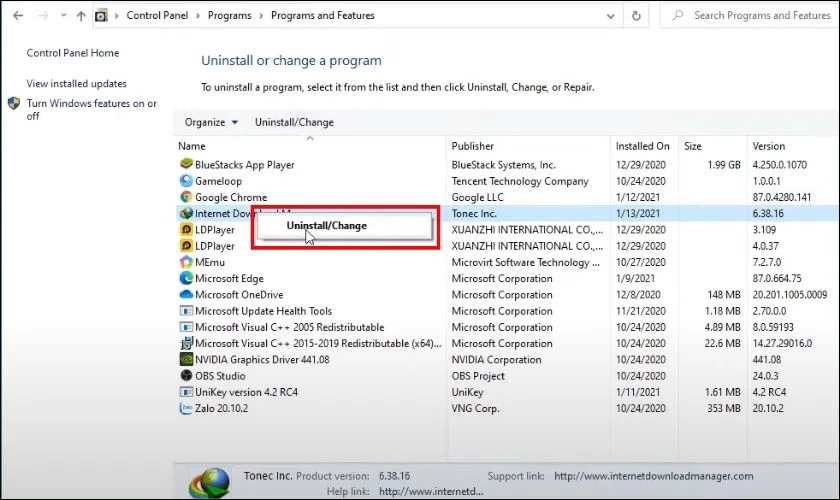Open the internetdownloadmanager.com support link
The image size is (840, 500).
pos(654,476)
